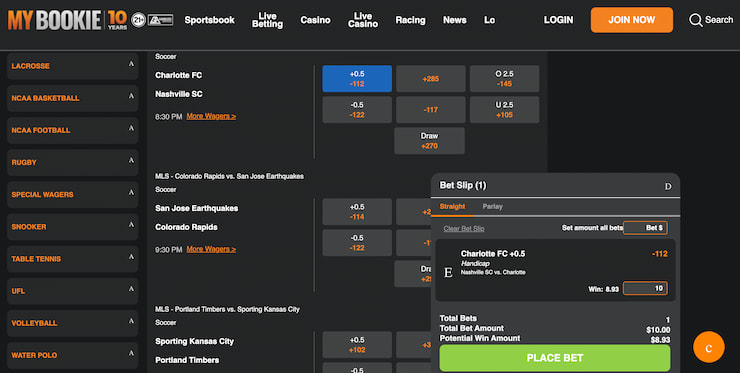
Task: Click the 21+ age badge icon
Action: coord(138,20)
